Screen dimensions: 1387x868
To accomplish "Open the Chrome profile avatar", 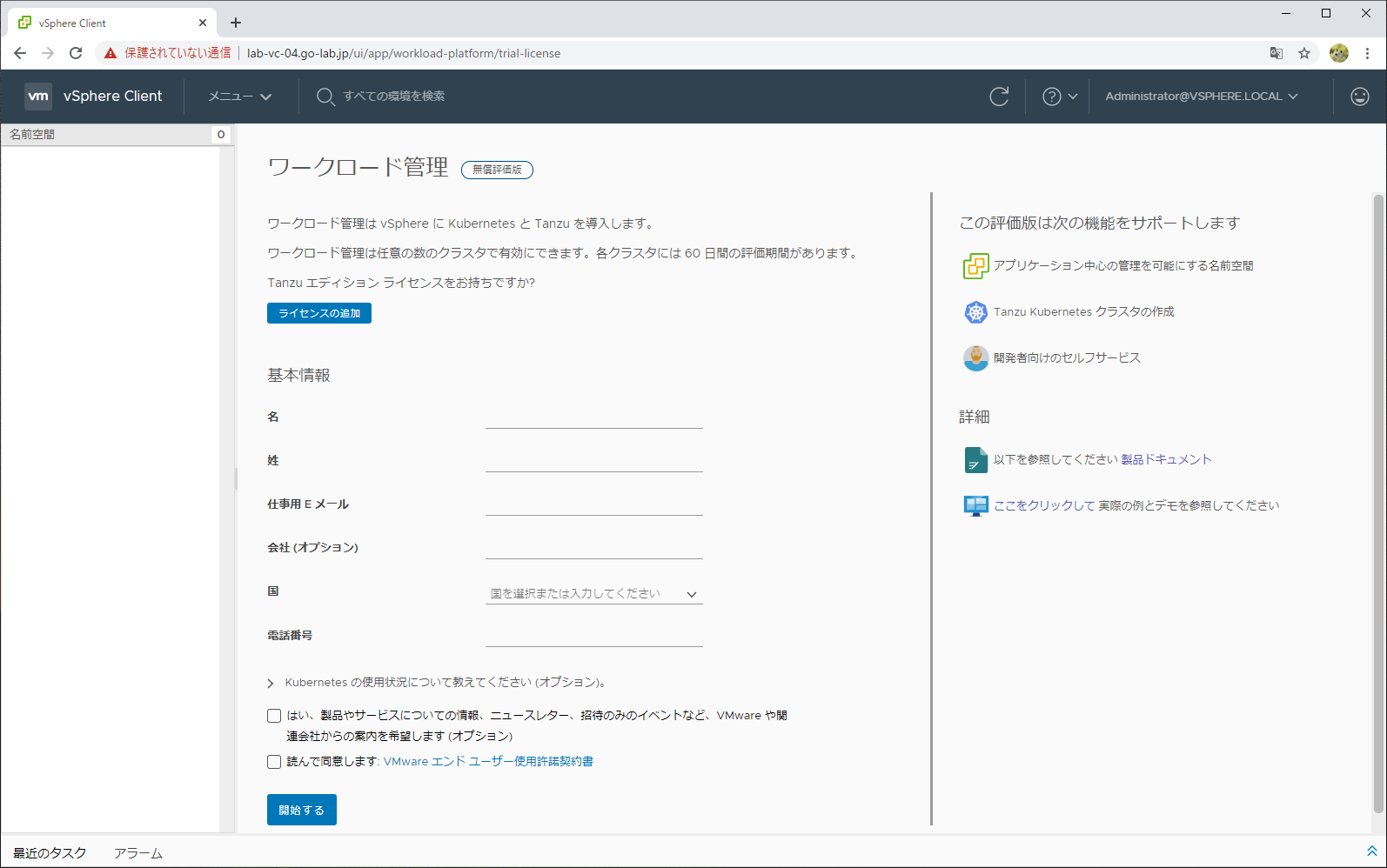I will click(x=1339, y=53).
